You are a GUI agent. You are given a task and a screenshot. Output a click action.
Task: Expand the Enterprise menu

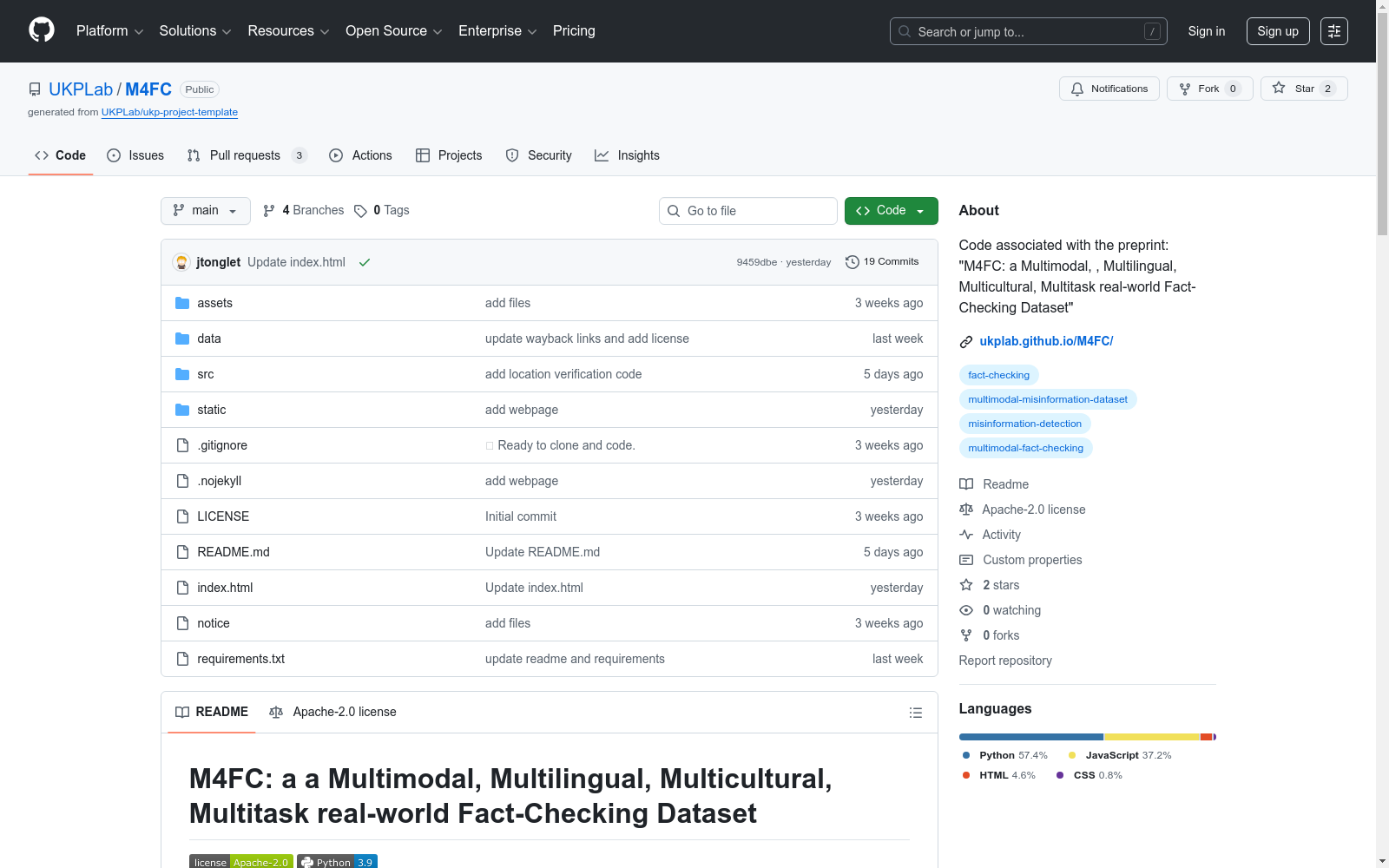[x=497, y=31]
